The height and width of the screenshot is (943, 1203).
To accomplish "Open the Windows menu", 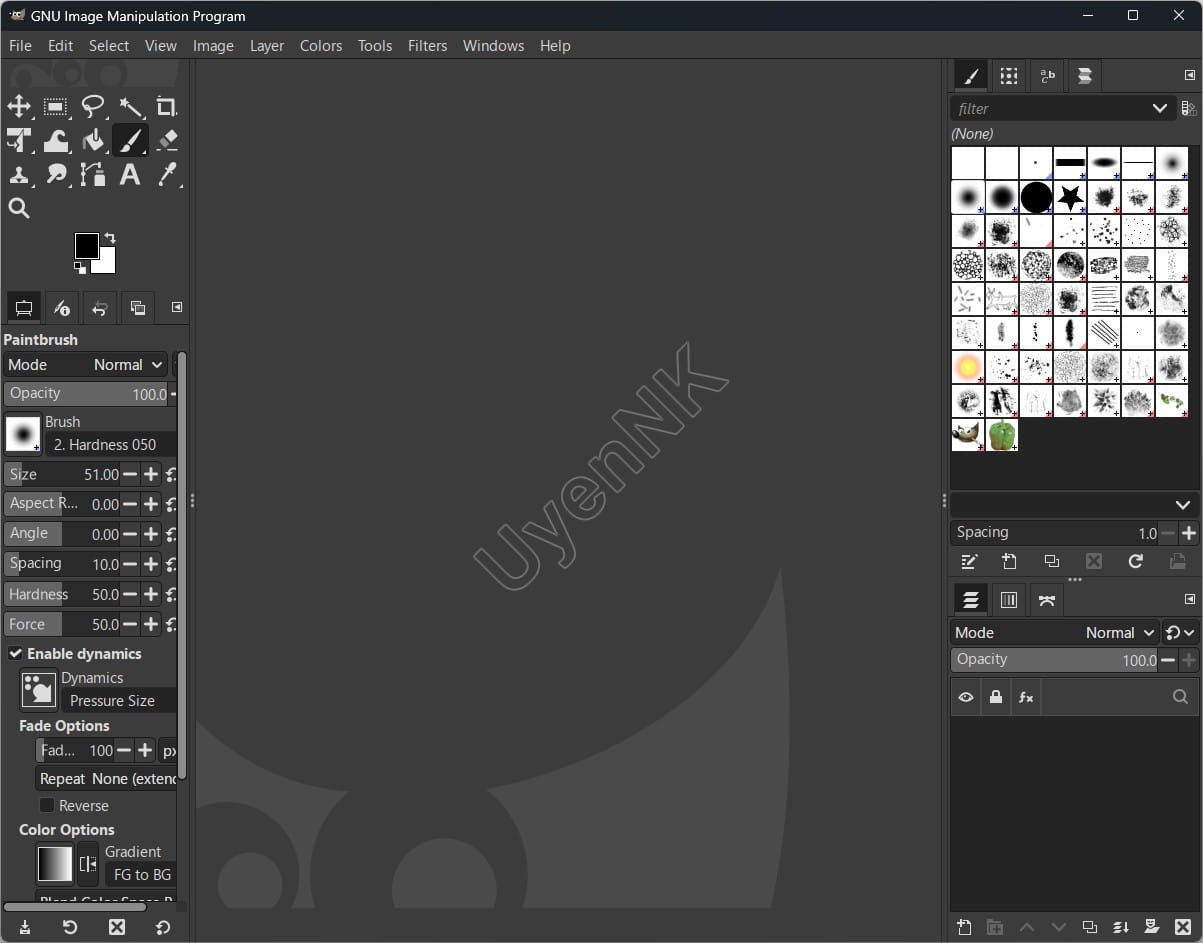I will pyautogui.click(x=493, y=46).
